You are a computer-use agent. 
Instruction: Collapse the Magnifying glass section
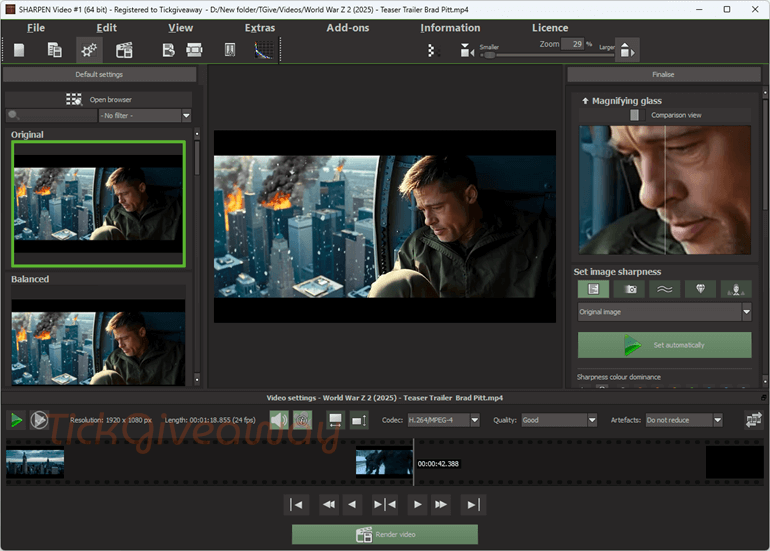tap(585, 101)
